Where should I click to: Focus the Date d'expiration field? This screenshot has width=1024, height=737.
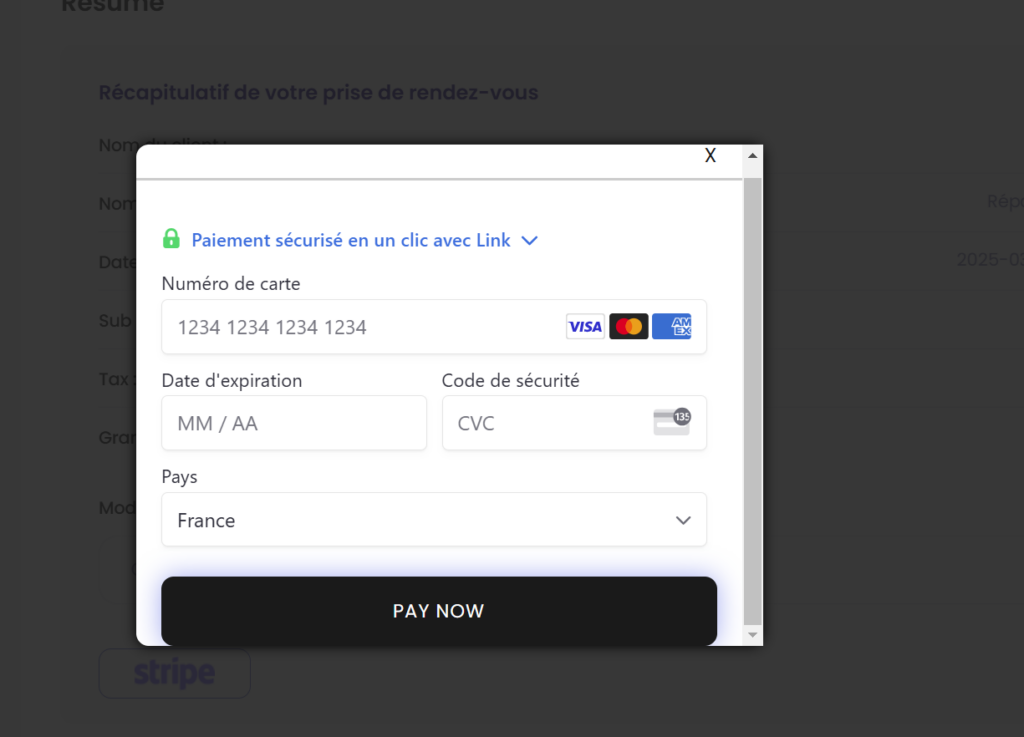(294, 423)
